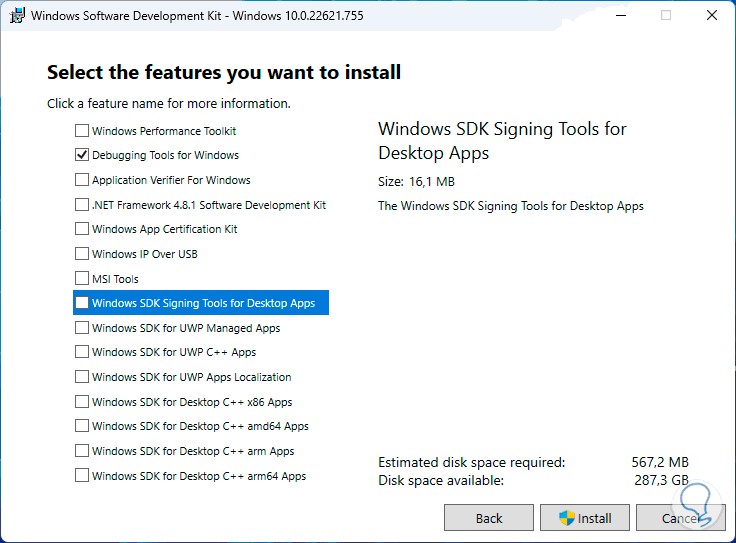The height and width of the screenshot is (543, 736).
Task: Enable Windows App Certification Kit checkbox
Action: click(82, 229)
